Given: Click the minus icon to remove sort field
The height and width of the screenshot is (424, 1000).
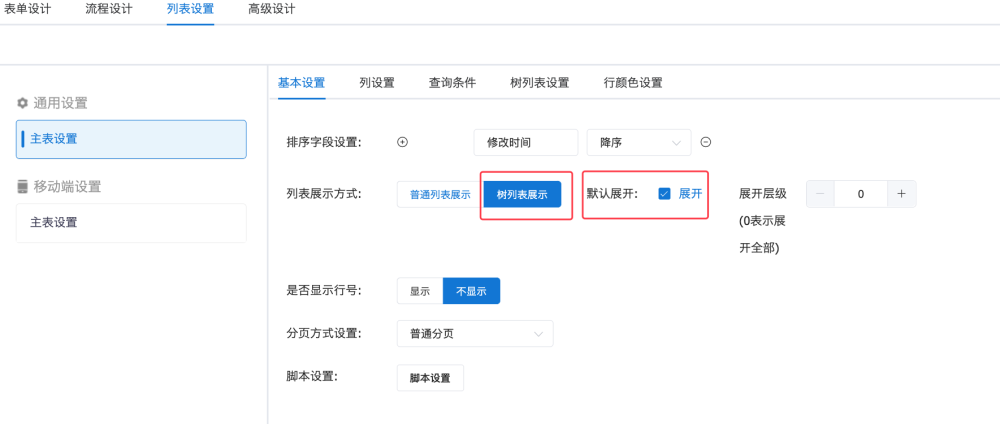Looking at the screenshot, I should point(705,142).
